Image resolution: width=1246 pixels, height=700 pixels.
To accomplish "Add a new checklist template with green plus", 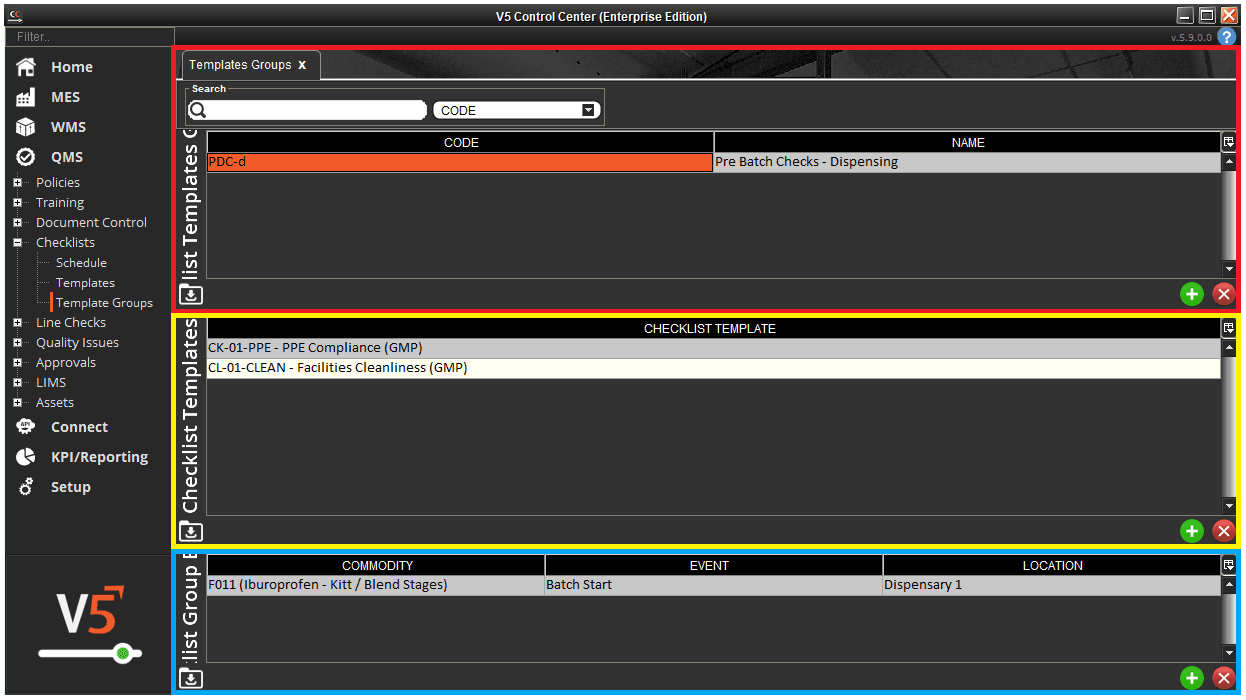I will click(1191, 531).
